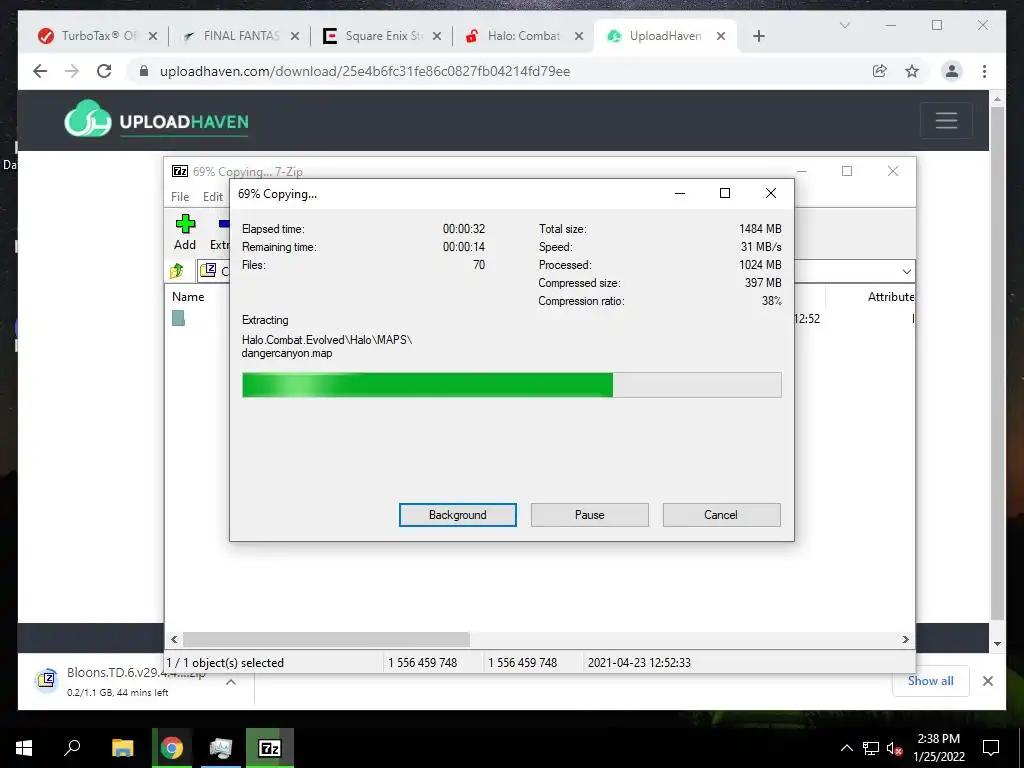Go up one folder level in 7-Zip
The image size is (1024, 768).
point(177,270)
